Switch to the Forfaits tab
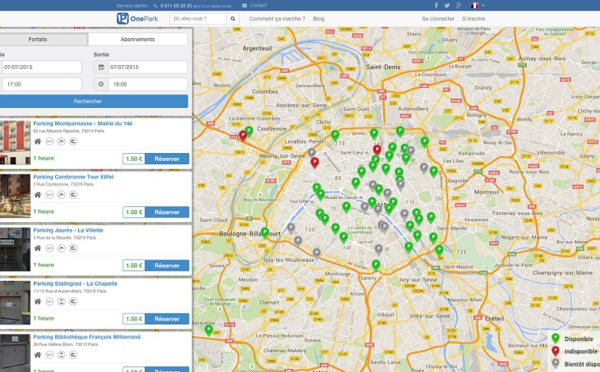The width and height of the screenshot is (600, 372). (43, 39)
